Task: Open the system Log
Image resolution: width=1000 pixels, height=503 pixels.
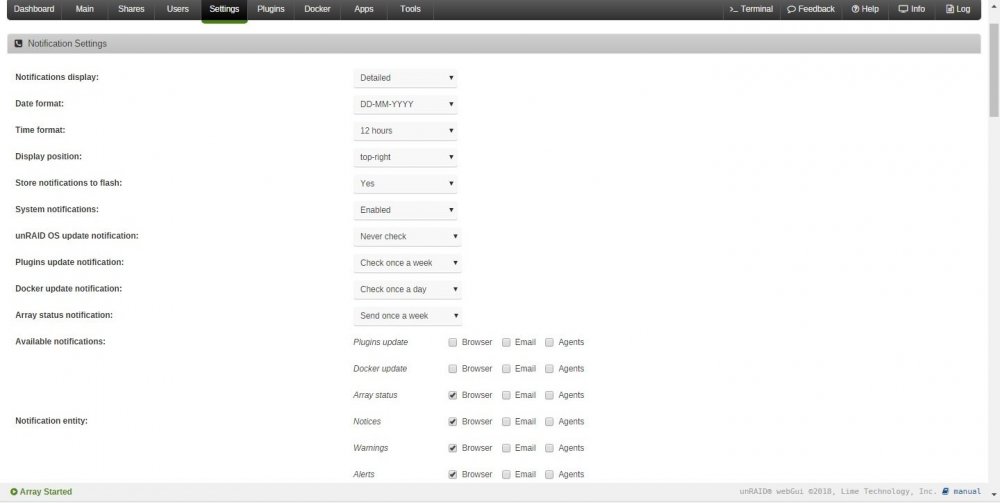Action: (x=958, y=9)
